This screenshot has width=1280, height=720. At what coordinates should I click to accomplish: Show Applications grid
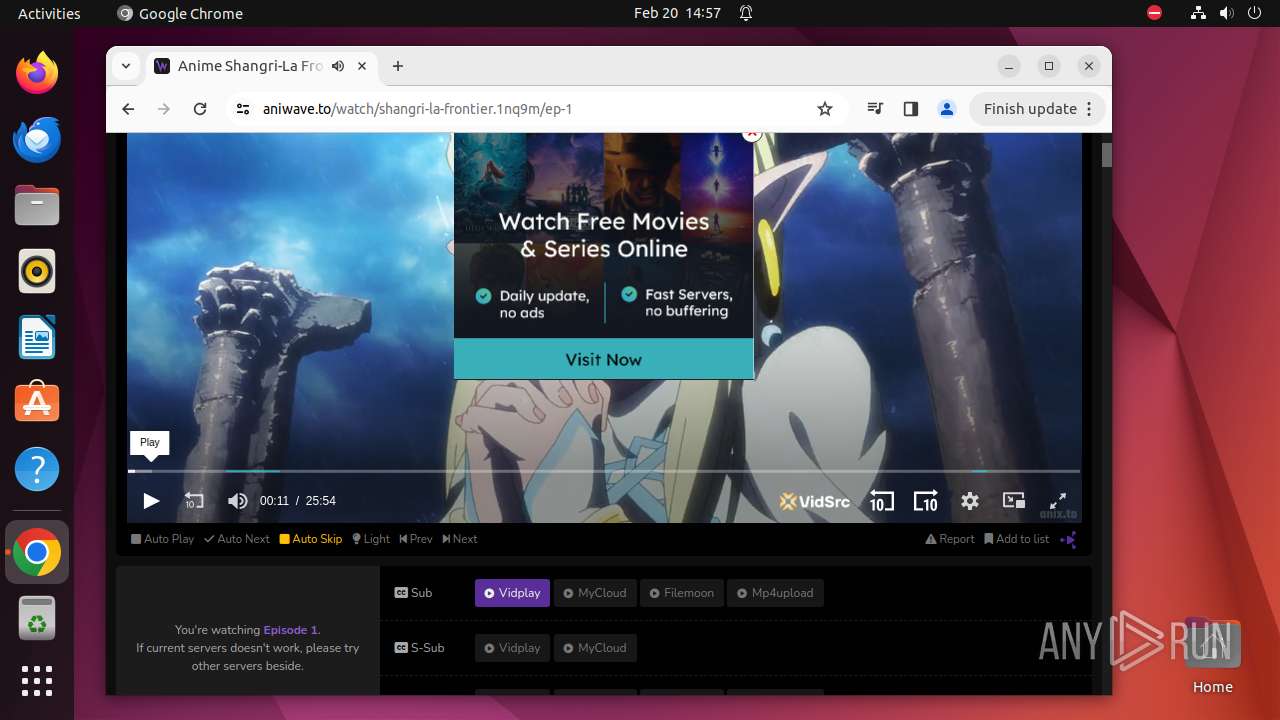pyautogui.click(x=37, y=681)
